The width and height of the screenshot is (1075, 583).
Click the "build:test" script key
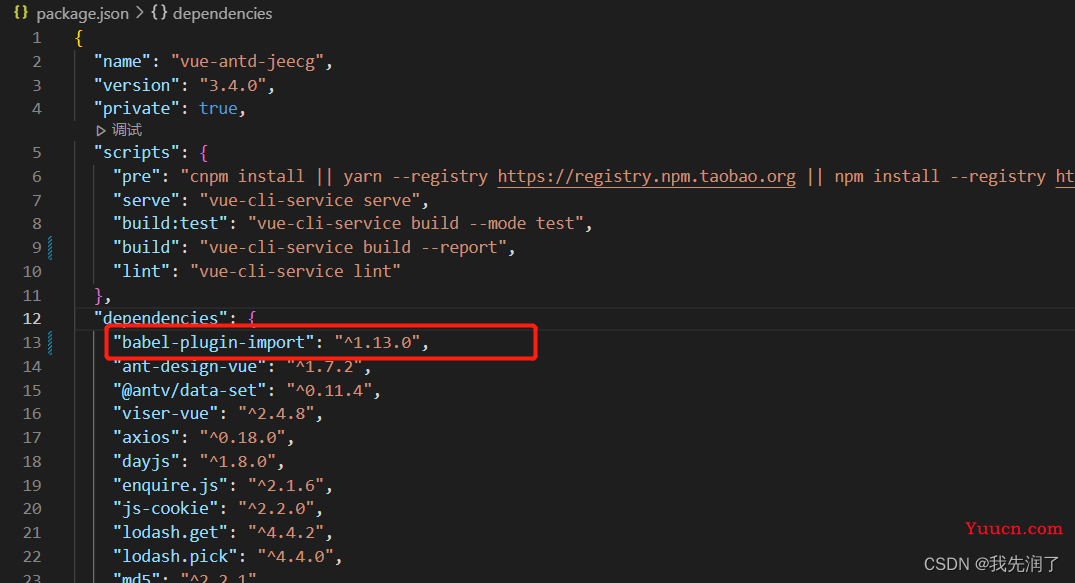170,224
